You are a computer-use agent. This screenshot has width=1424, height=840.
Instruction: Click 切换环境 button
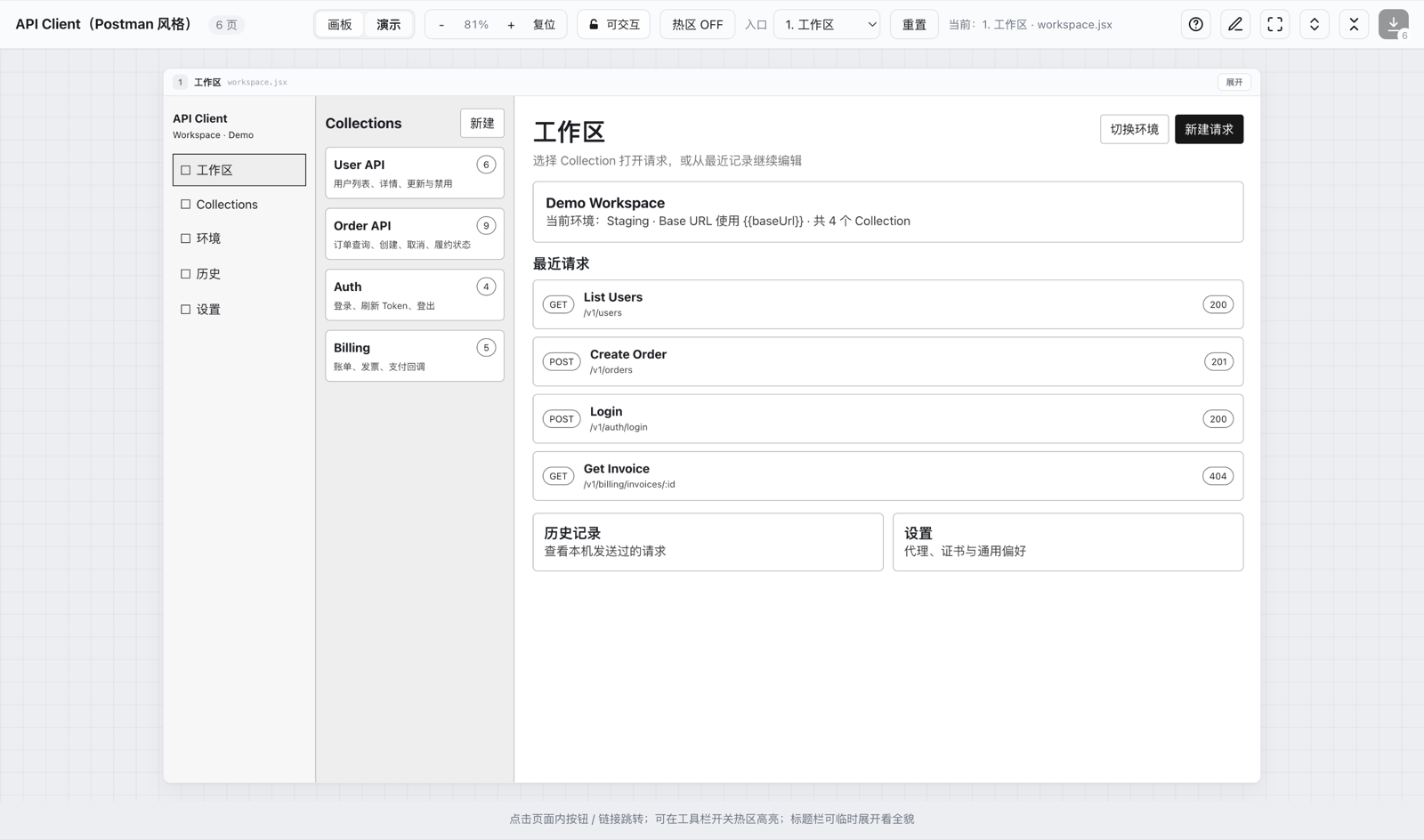click(1134, 129)
